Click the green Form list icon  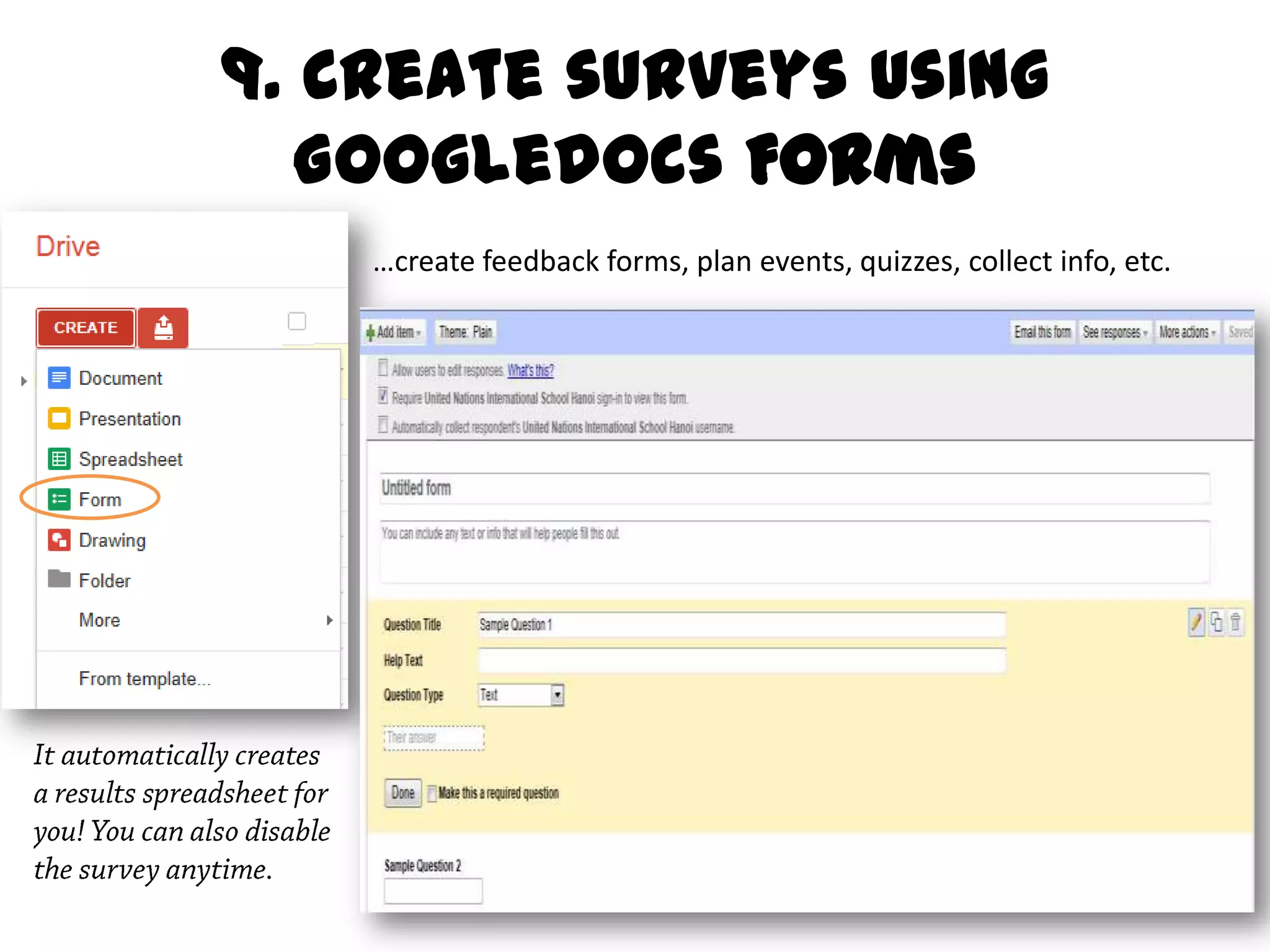click(x=59, y=499)
